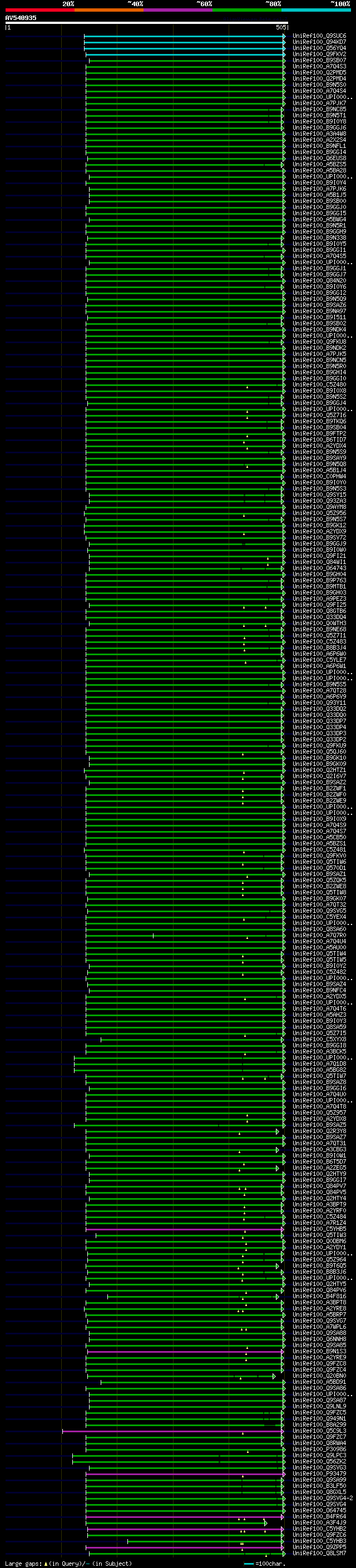The width and height of the screenshot is (356, 1568).
Task: Click the white query sequence bar
Action: pyautogui.click(x=147, y=23)
